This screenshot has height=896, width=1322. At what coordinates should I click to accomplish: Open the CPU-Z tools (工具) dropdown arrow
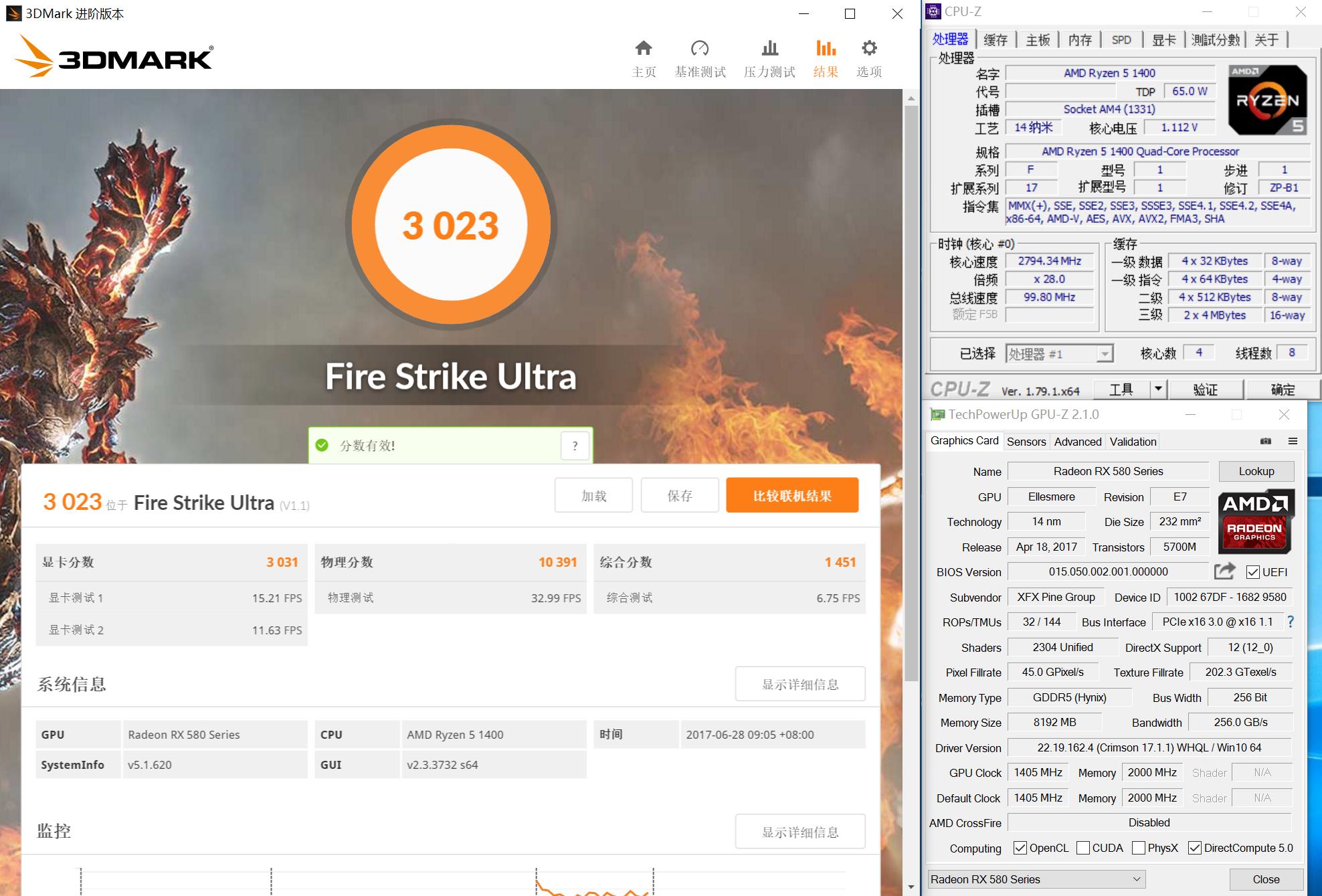click(x=1158, y=389)
